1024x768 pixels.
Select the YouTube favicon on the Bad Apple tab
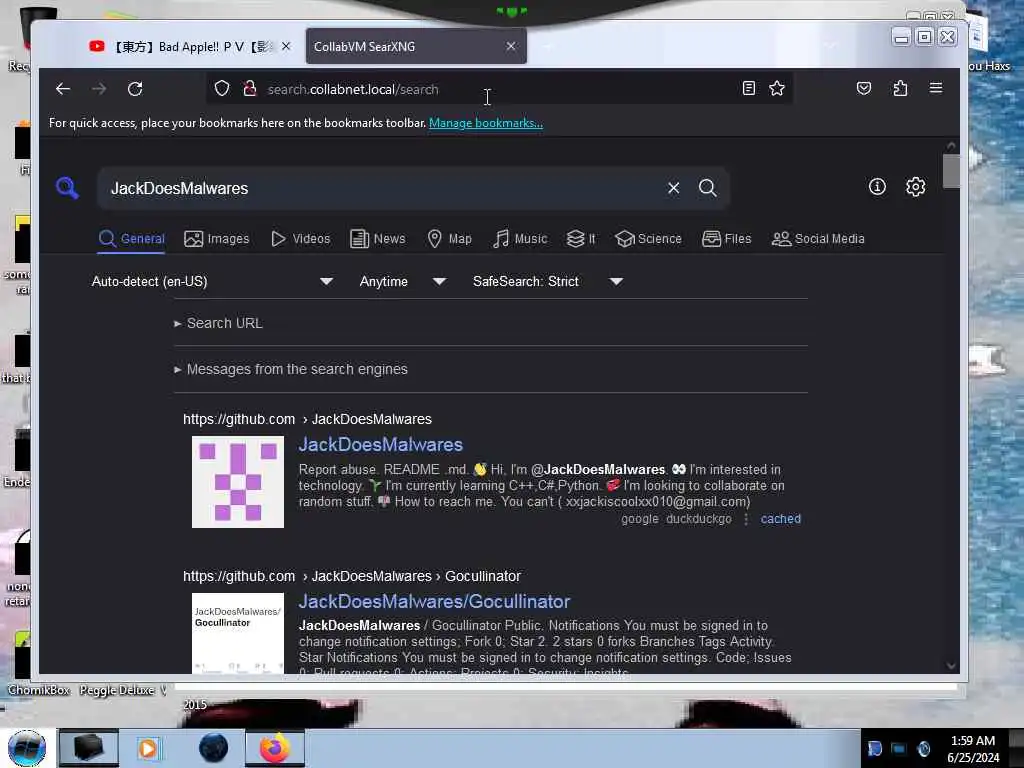click(x=97, y=46)
